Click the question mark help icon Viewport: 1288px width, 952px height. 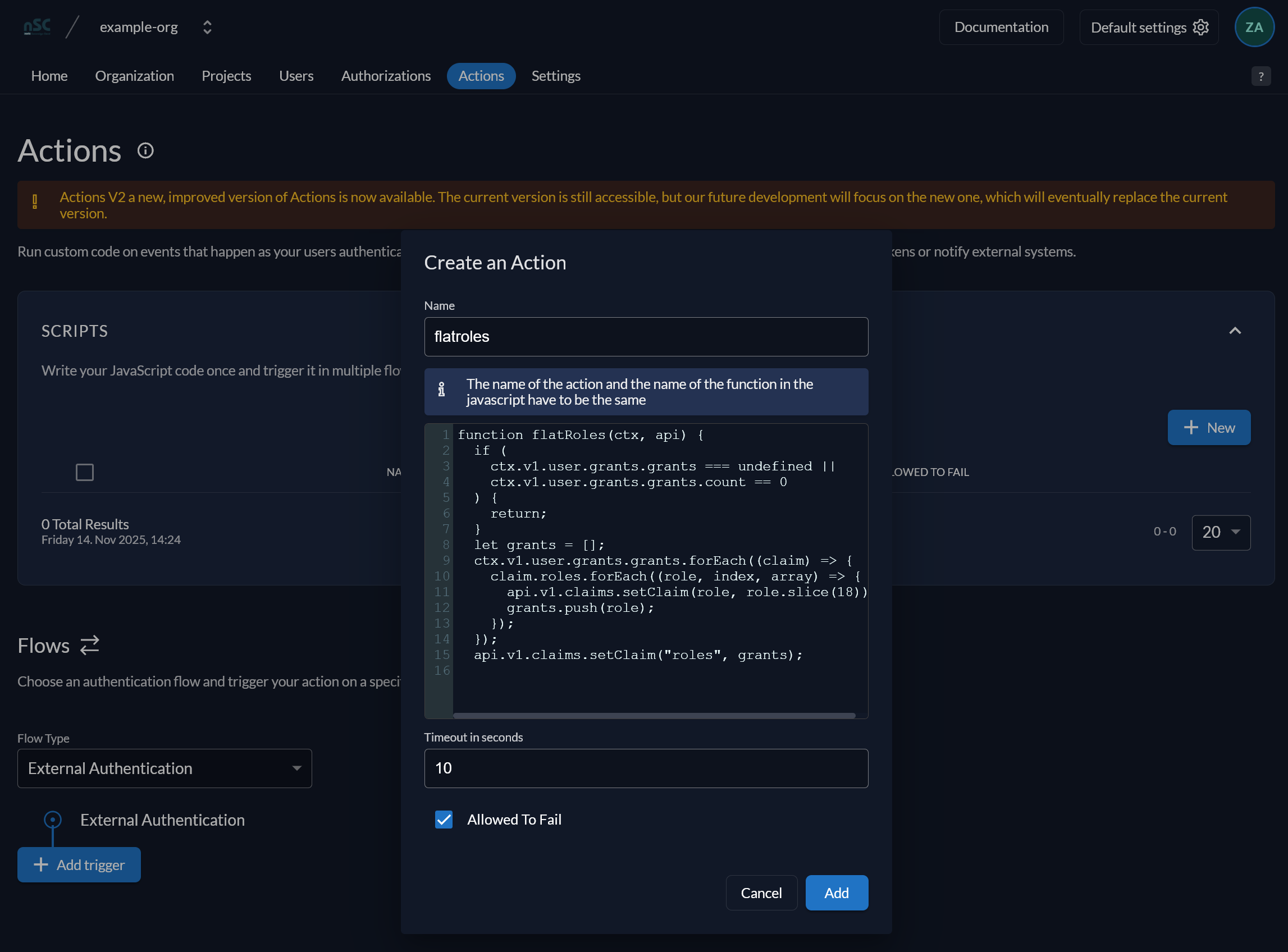tap(1261, 76)
